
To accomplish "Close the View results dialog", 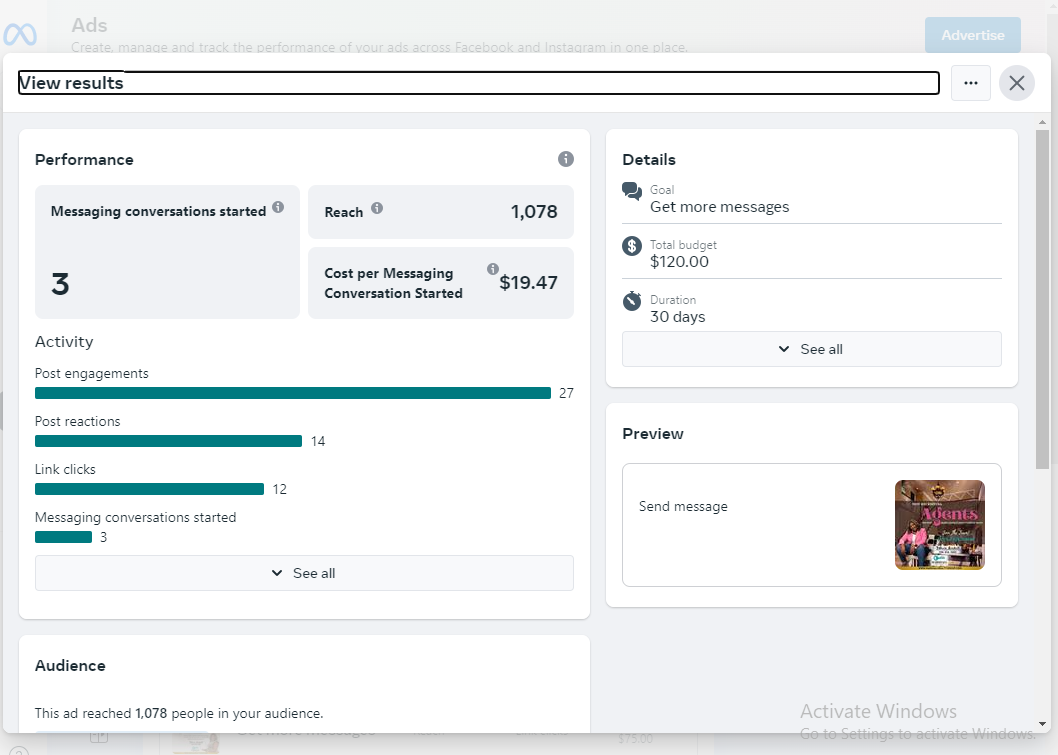I will click(1017, 83).
